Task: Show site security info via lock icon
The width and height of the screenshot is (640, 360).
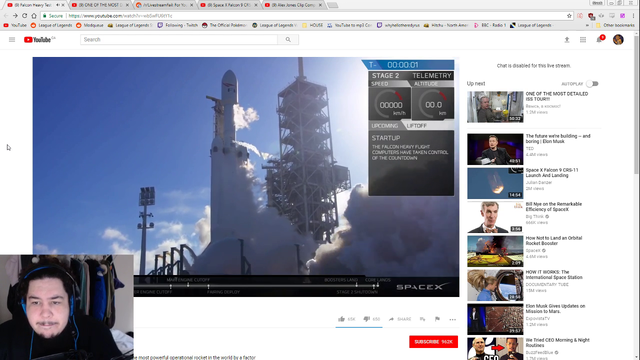Action: (x=45, y=16)
